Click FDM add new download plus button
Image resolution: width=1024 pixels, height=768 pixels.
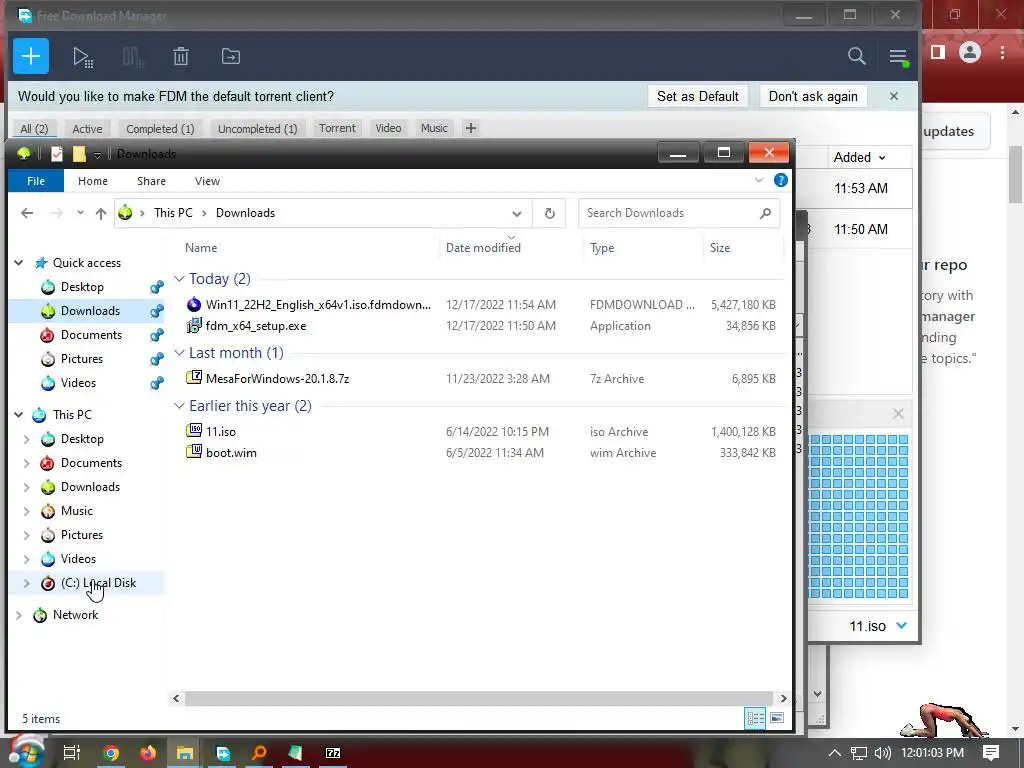click(x=31, y=56)
